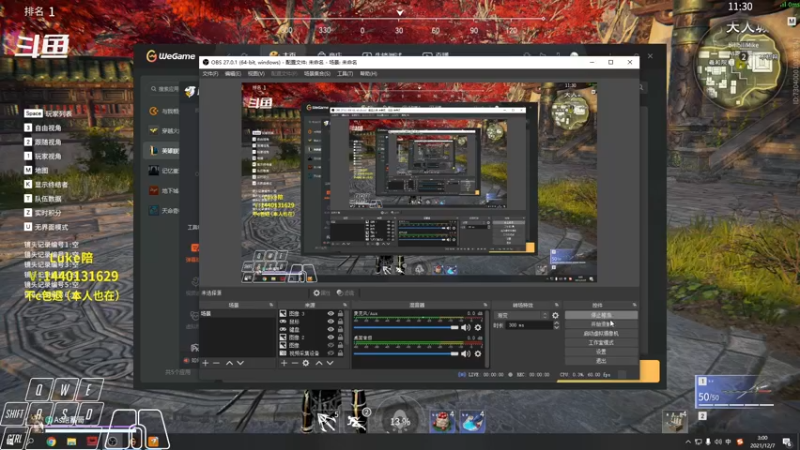
Task: Adjust the 300 ms duration stepper arrows
Action: point(556,325)
